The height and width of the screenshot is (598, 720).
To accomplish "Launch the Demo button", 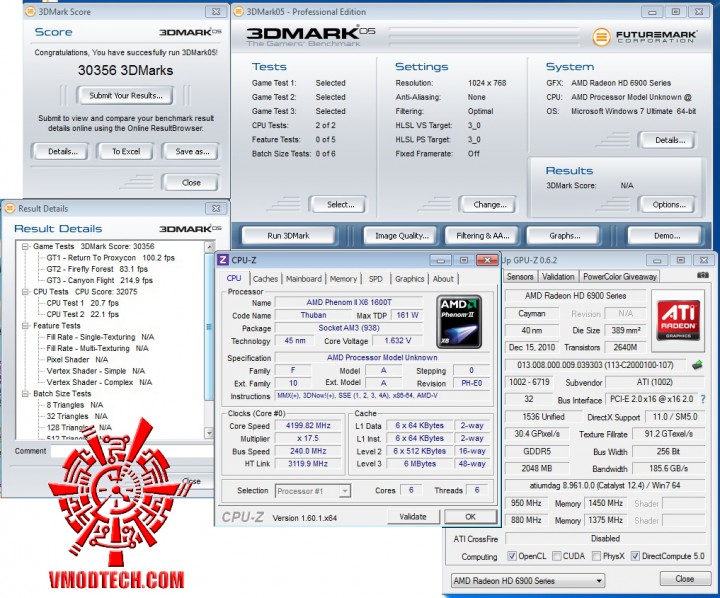I will (666, 236).
